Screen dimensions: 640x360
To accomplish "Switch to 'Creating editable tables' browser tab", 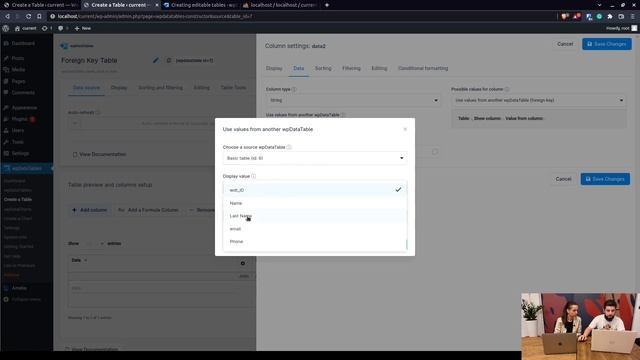I will click(200, 5).
